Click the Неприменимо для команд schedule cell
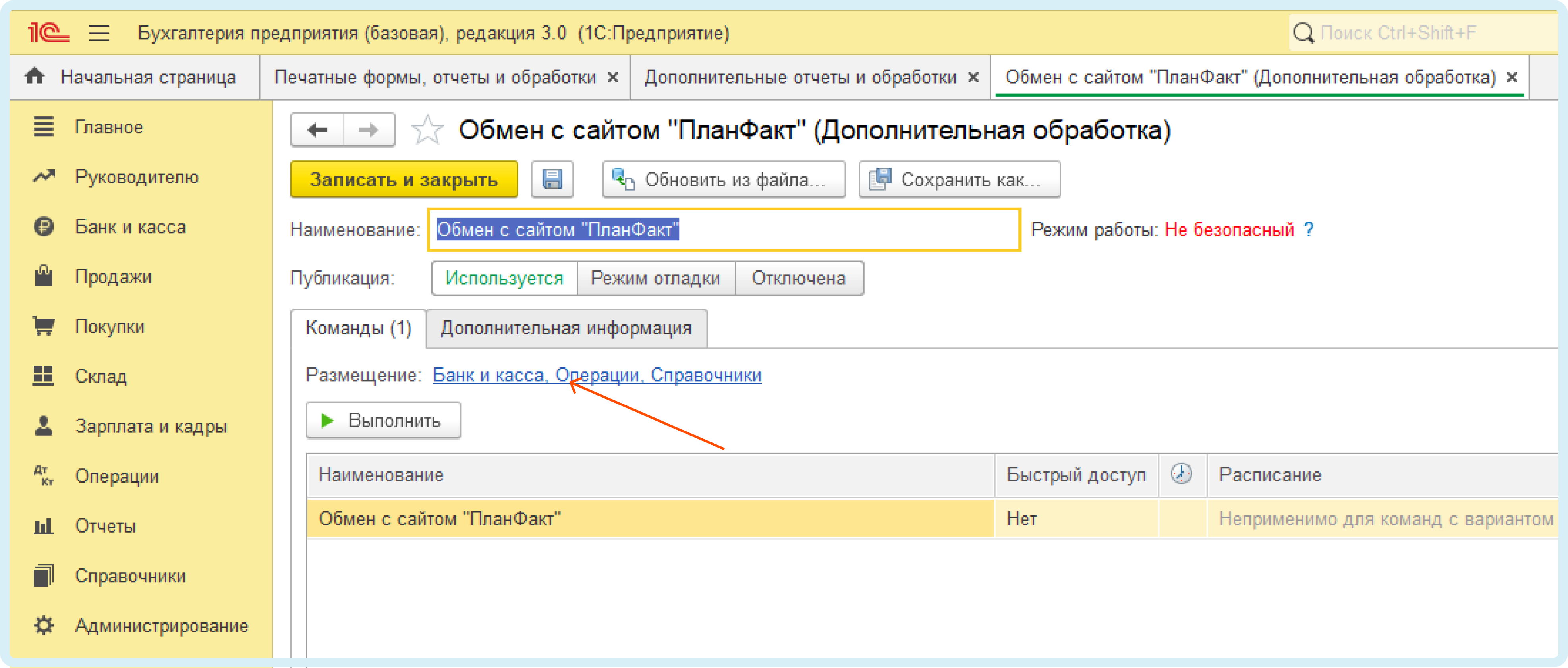 click(x=1382, y=519)
